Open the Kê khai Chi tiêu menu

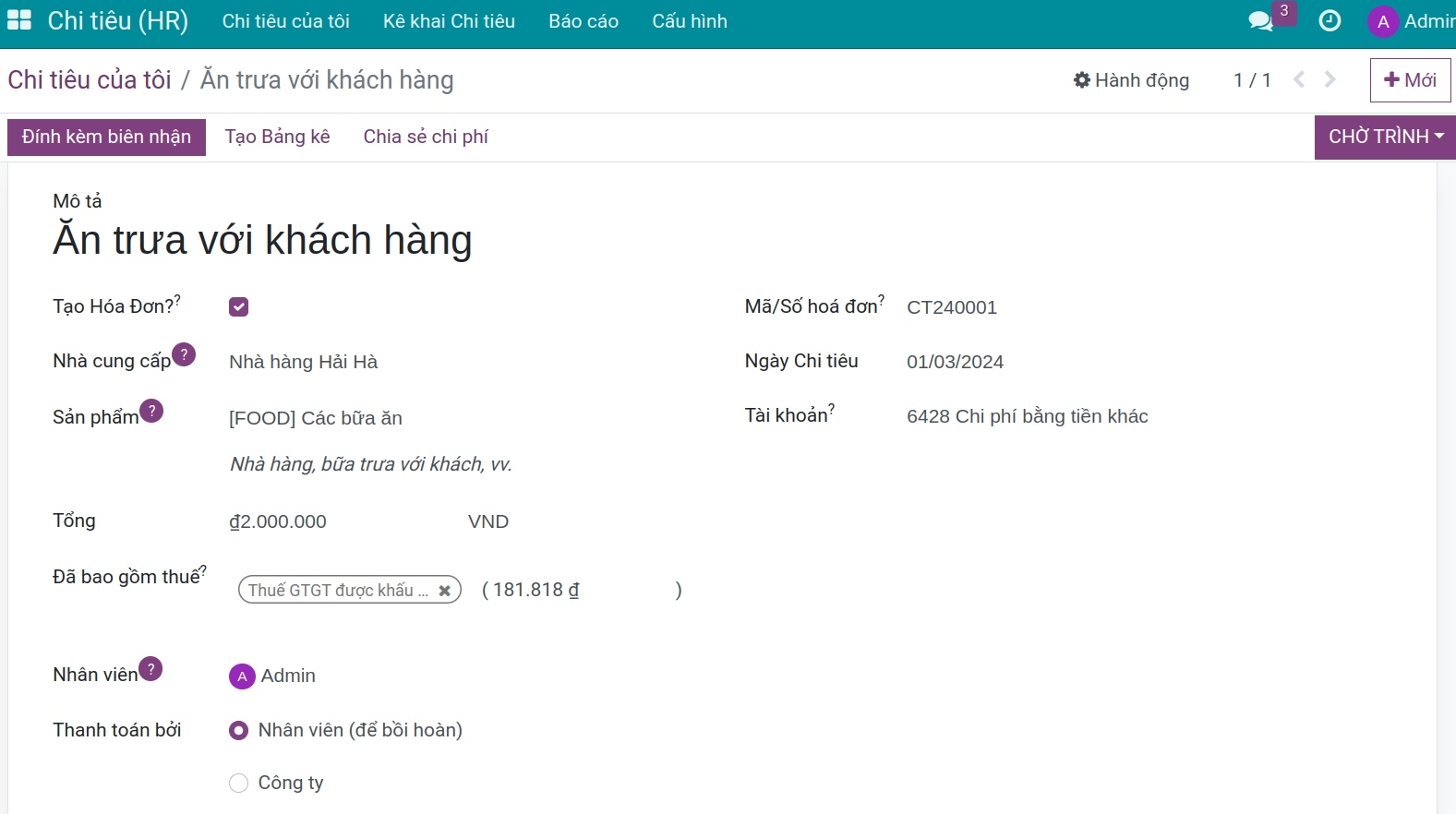(449, 21)
